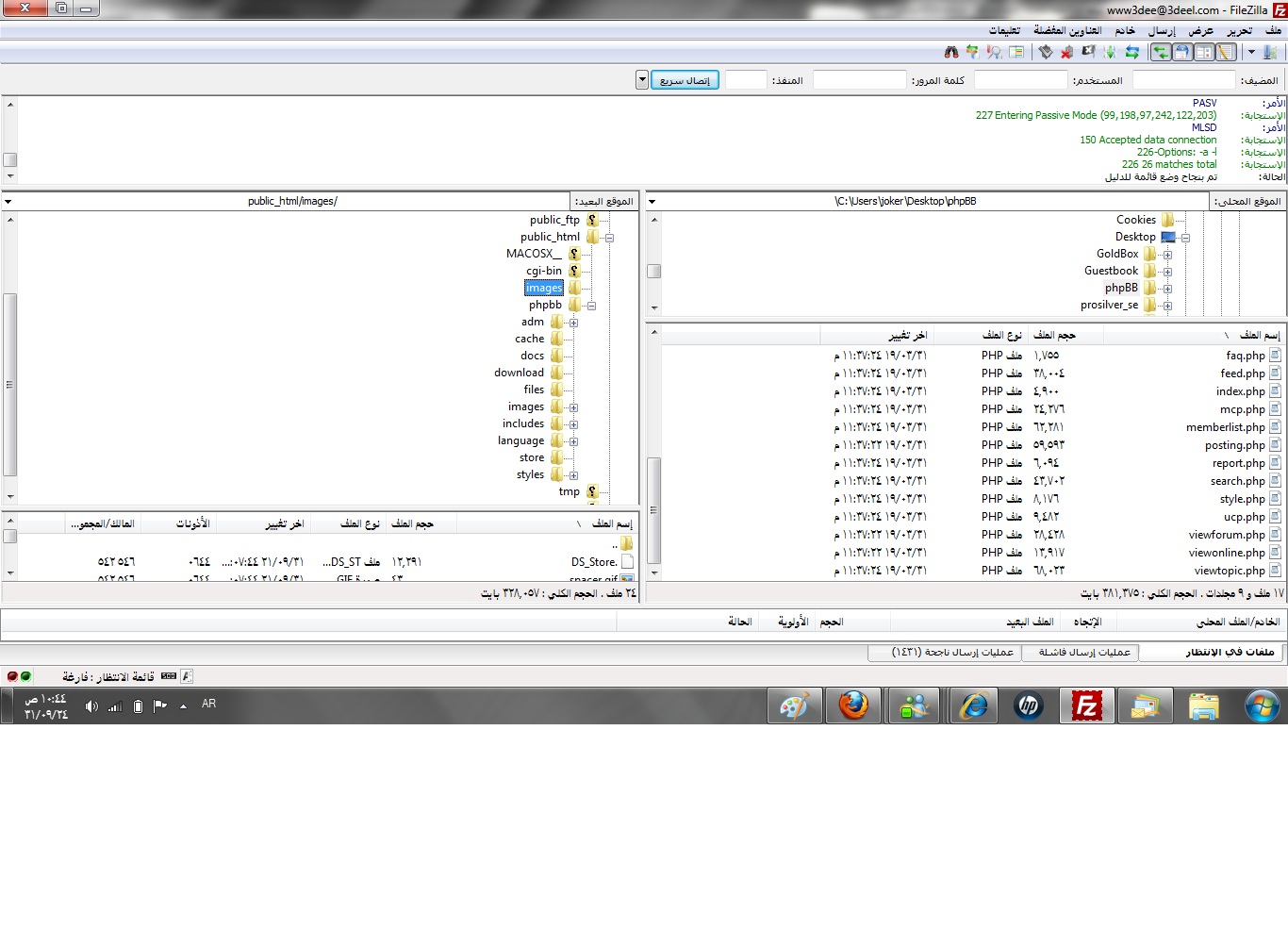This screenshot has height=946, width=1288.
Task: Click the المضيف host input field
Action: tap(1183, 80)
